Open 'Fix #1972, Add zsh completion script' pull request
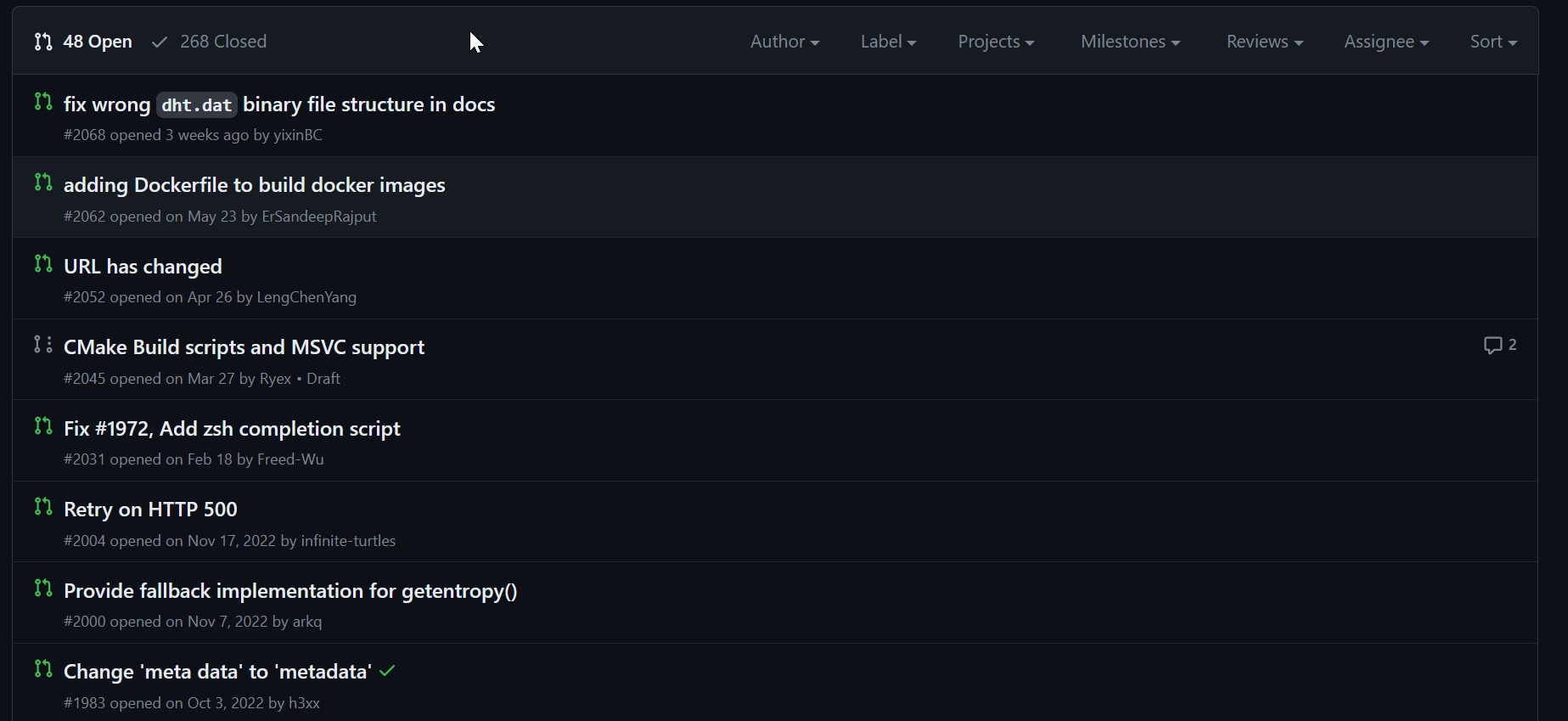Image resolution: width=1568 pixels, height=721 pixels. point(232,429)
